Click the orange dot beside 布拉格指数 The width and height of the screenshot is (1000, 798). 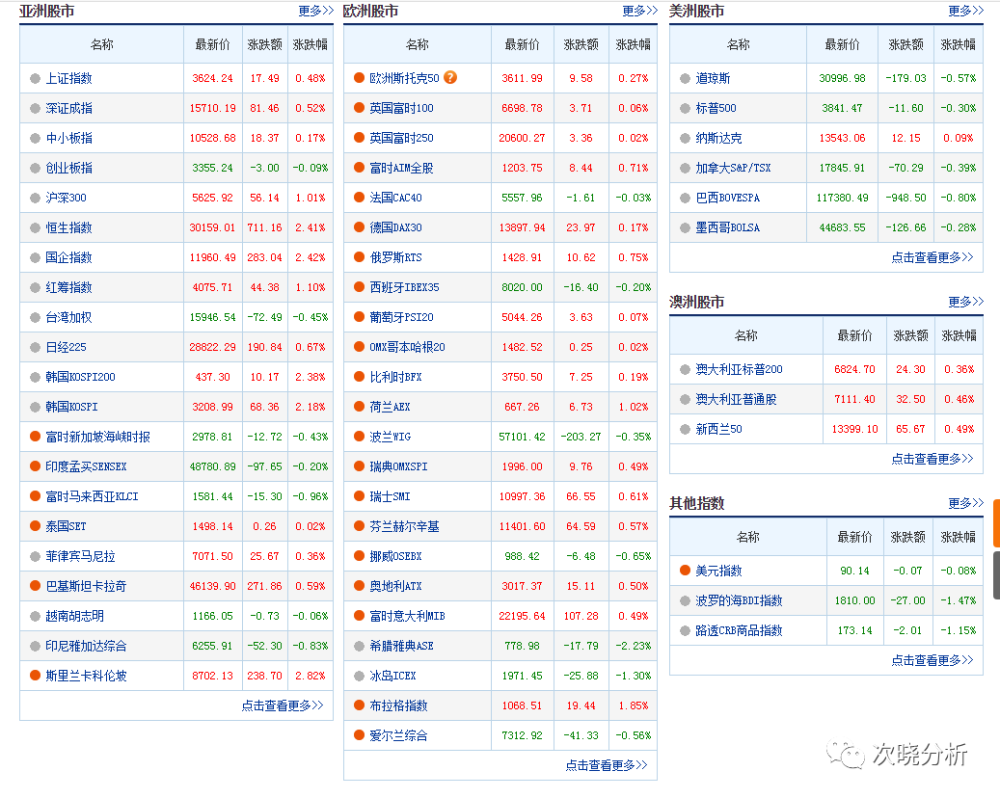pyautogui.click(x=359, y=705)
